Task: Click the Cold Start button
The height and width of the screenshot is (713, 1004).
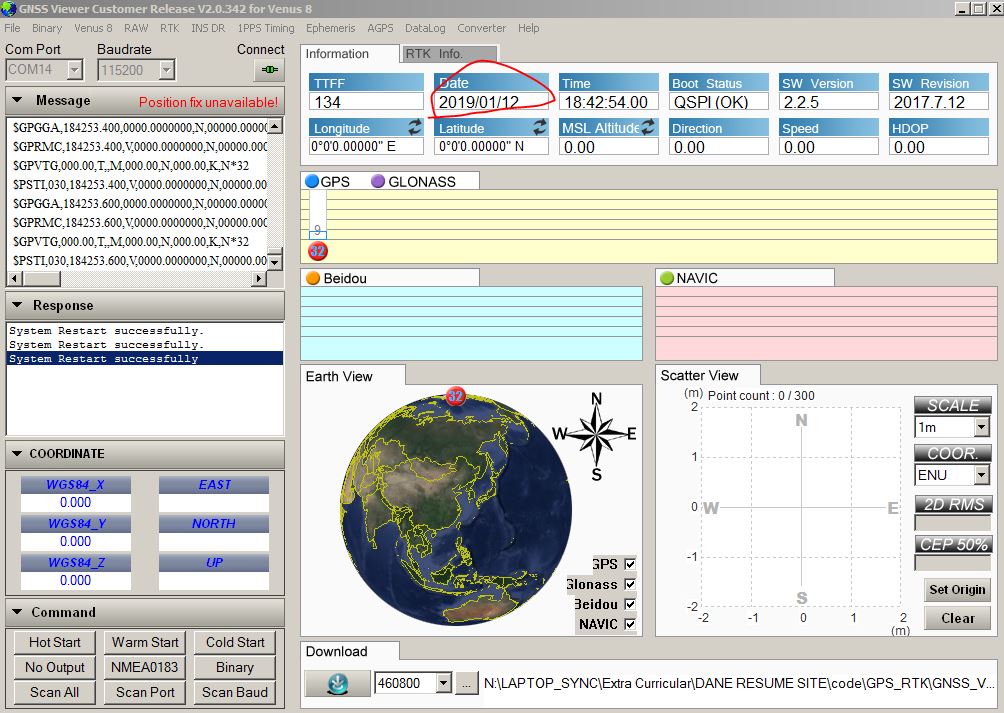Action: (x=235, y=642)
